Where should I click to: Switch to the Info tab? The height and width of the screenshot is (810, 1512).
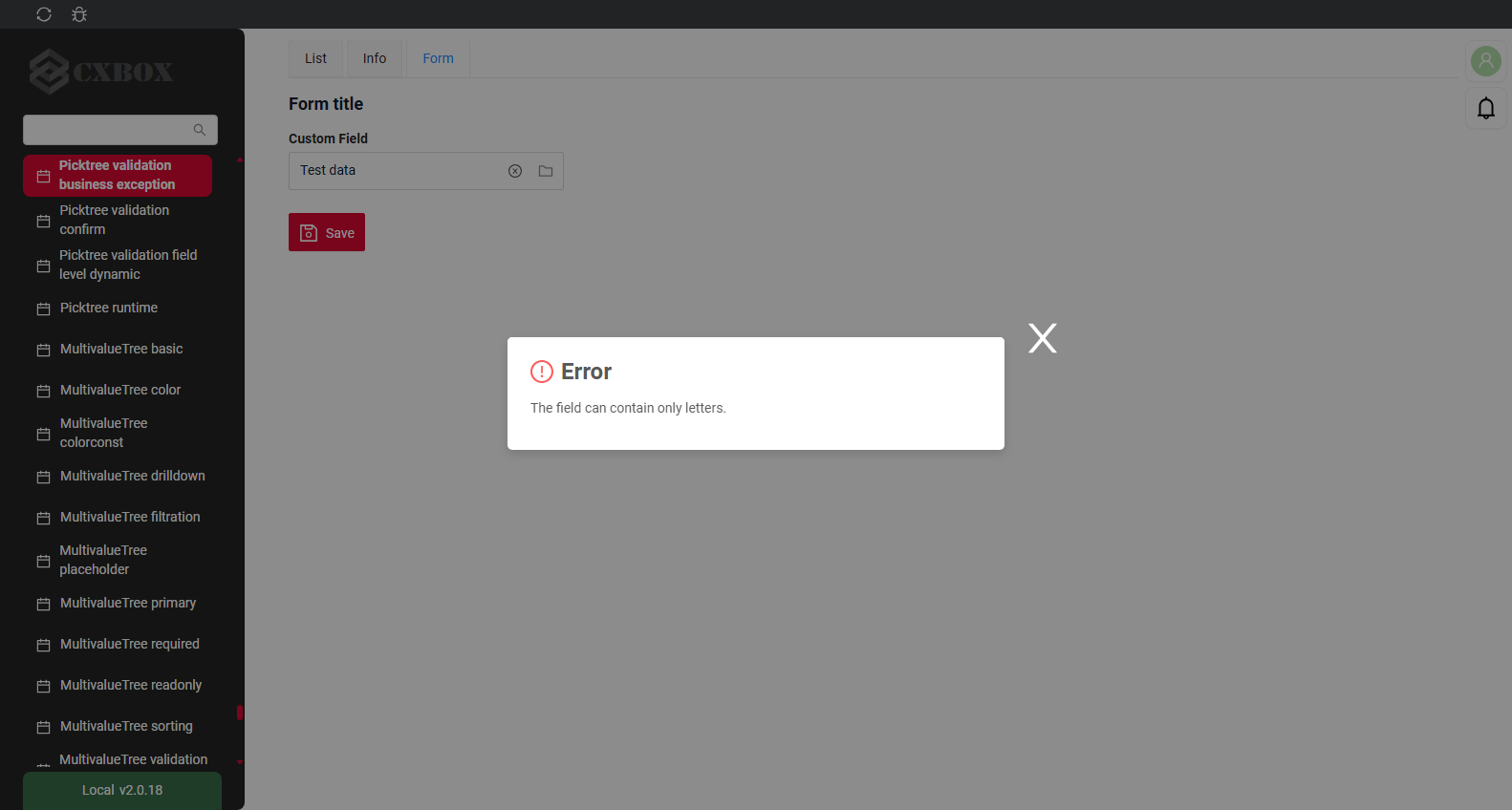tap(375, 58)
